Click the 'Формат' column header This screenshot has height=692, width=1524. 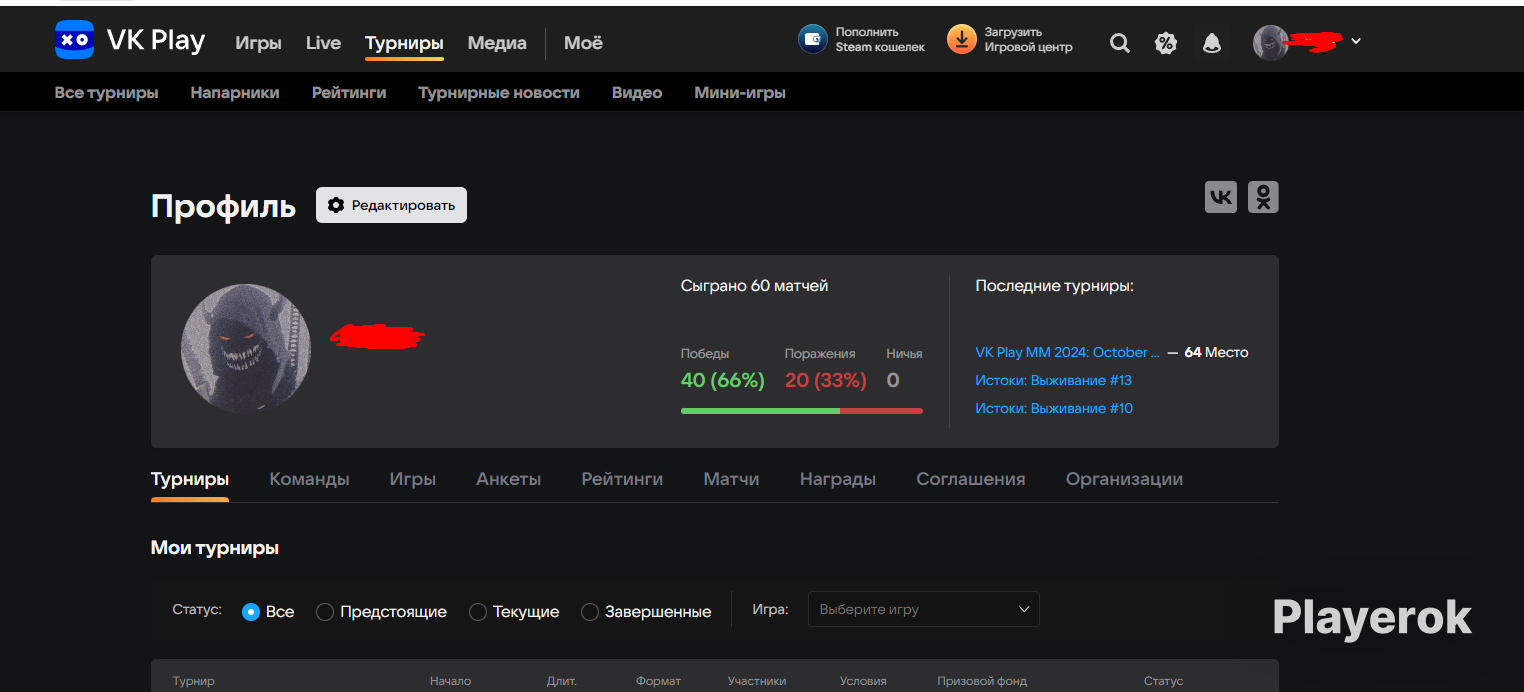[658, 681]
